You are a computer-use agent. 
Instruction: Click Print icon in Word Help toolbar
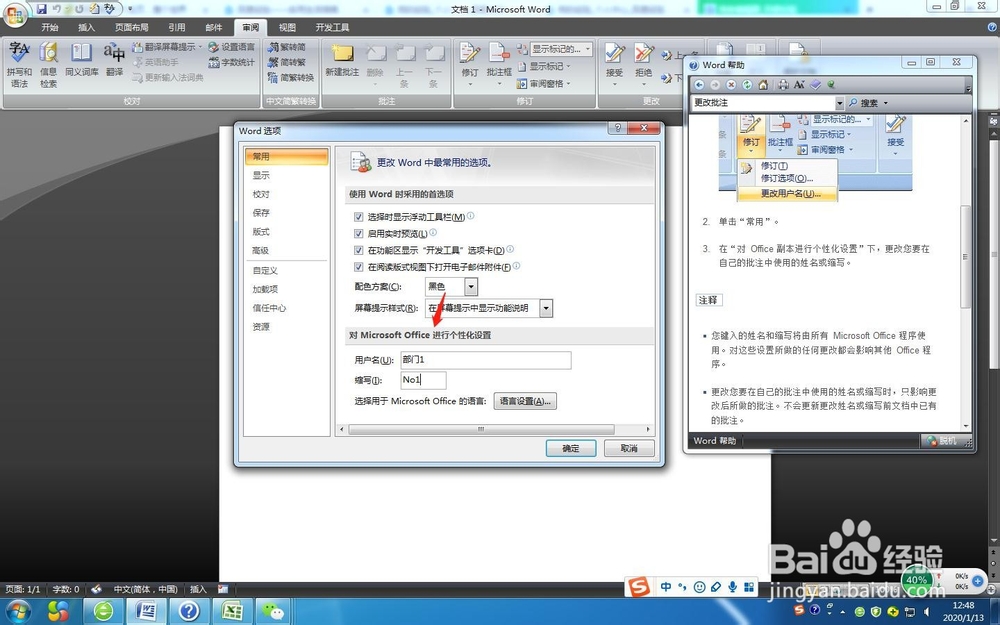pos(783,85)
